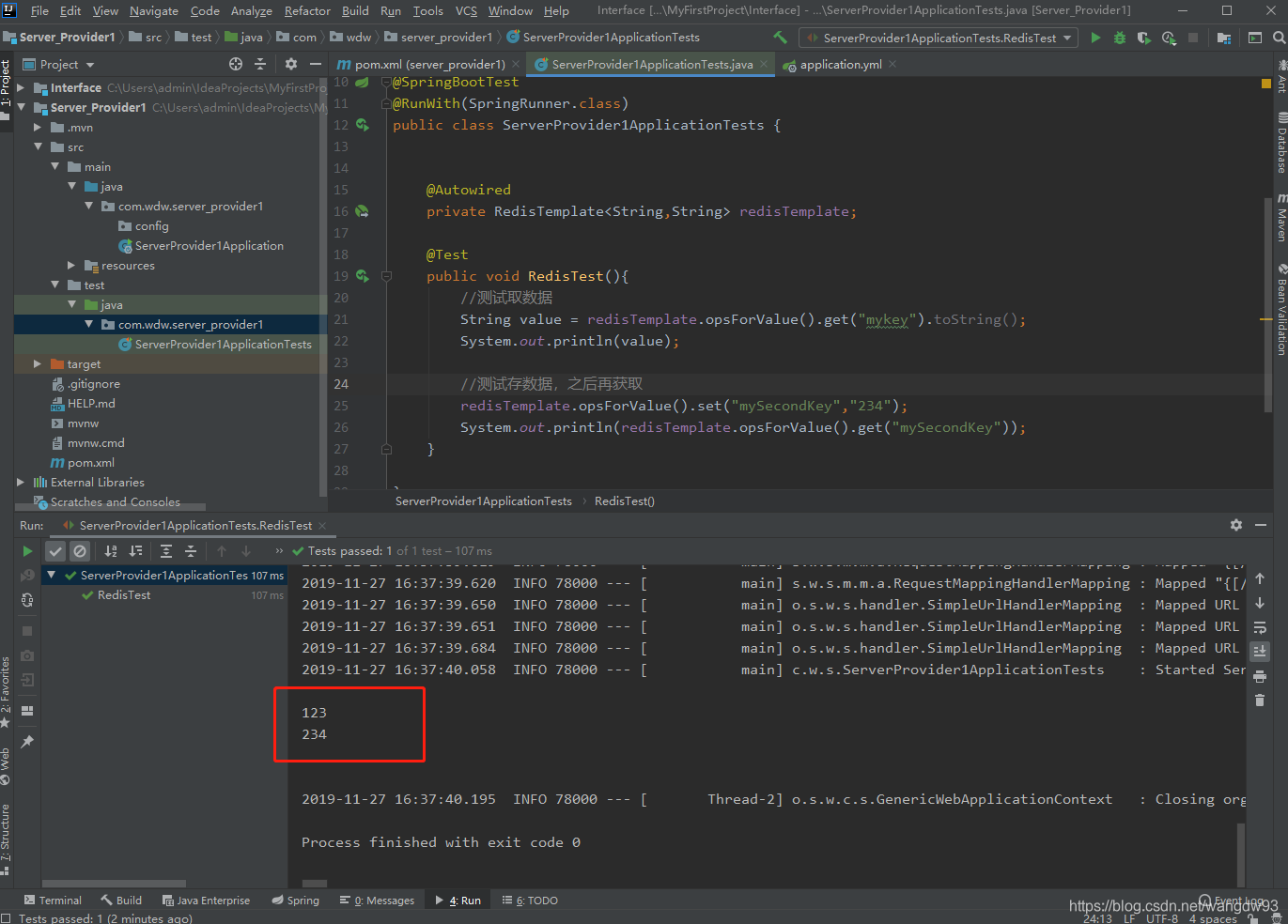Print the console output

click(x=1260, y=676)
